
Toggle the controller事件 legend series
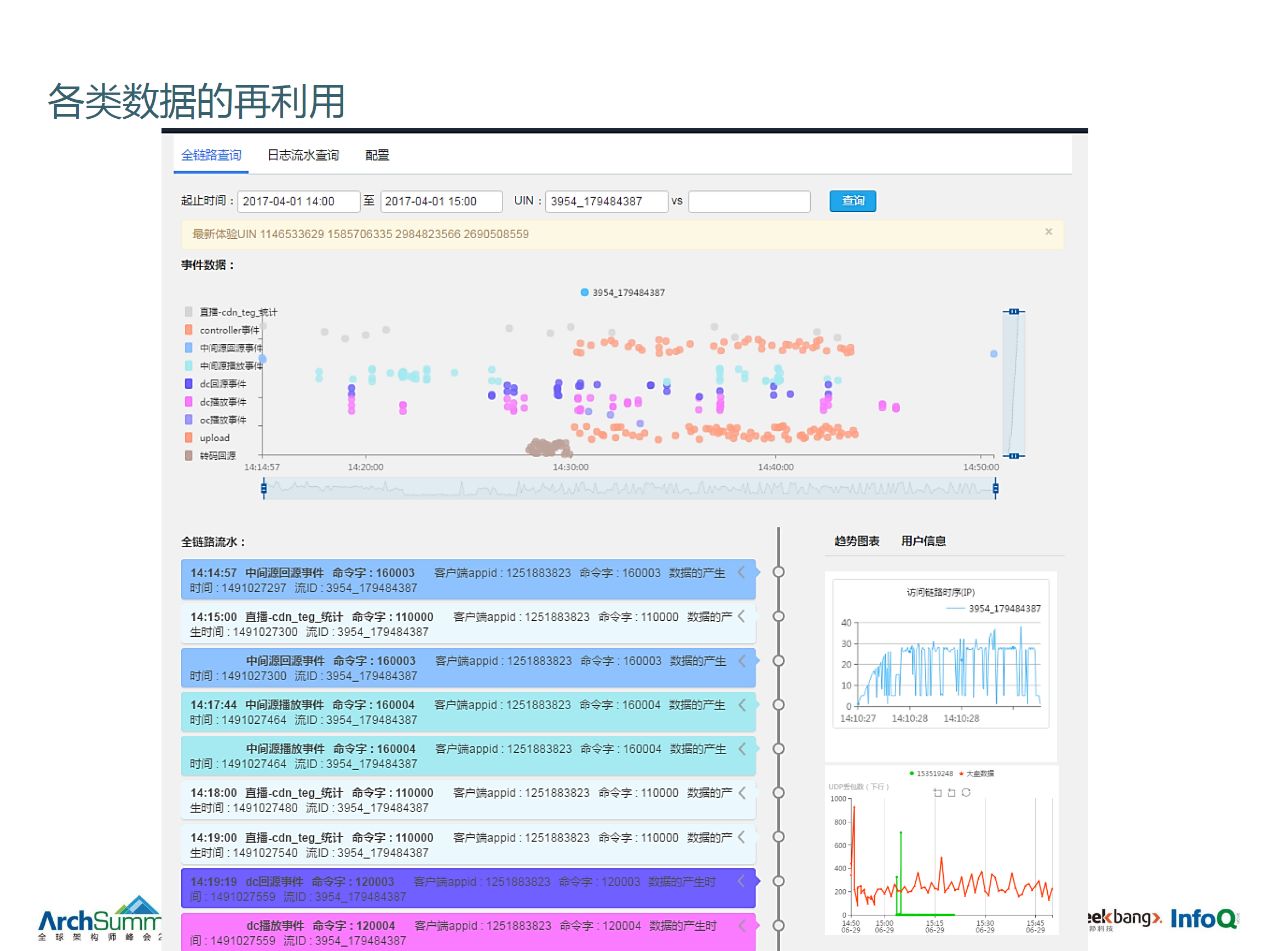222,330
